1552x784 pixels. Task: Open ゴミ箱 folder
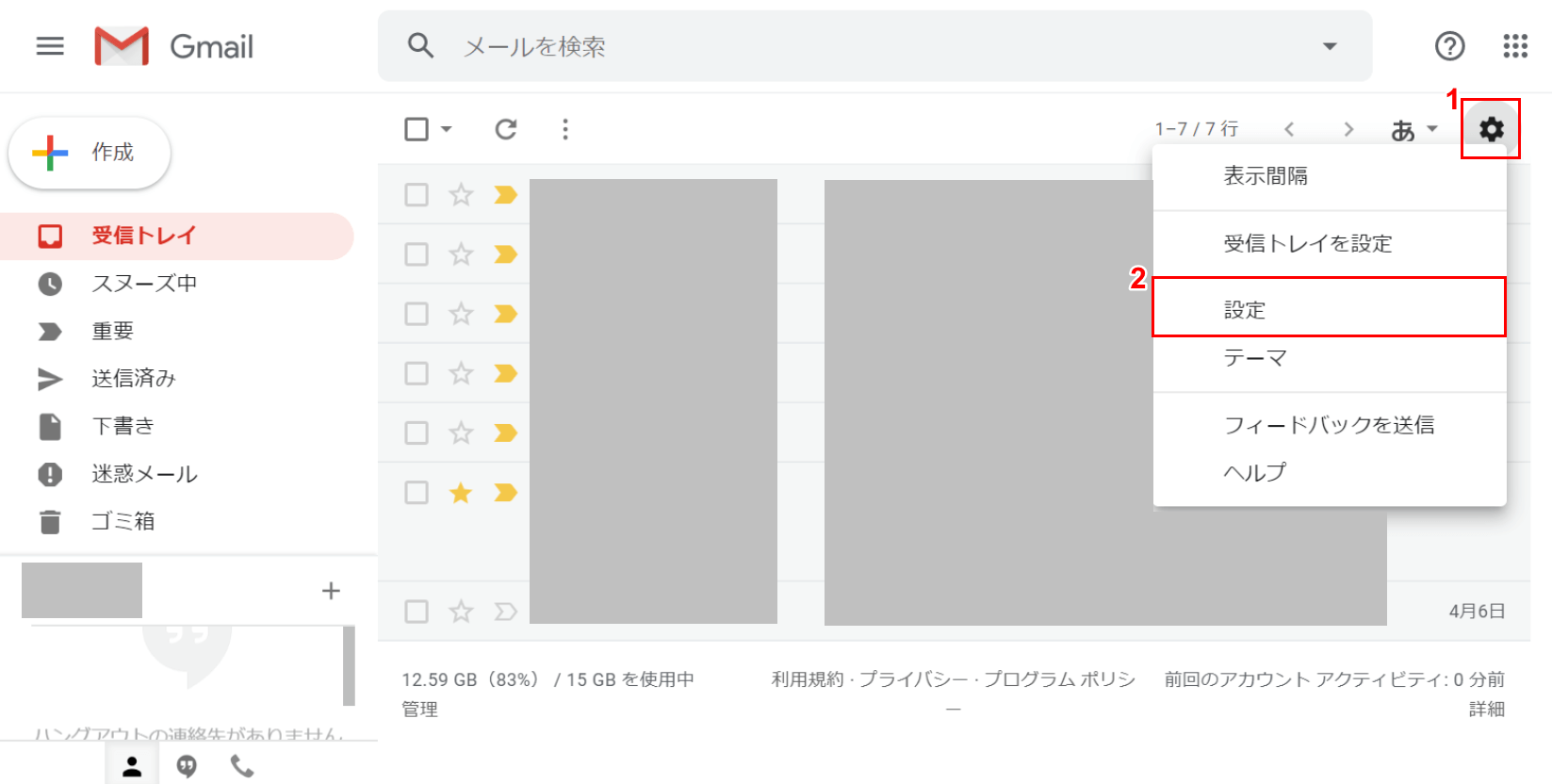tap(177, 521)
